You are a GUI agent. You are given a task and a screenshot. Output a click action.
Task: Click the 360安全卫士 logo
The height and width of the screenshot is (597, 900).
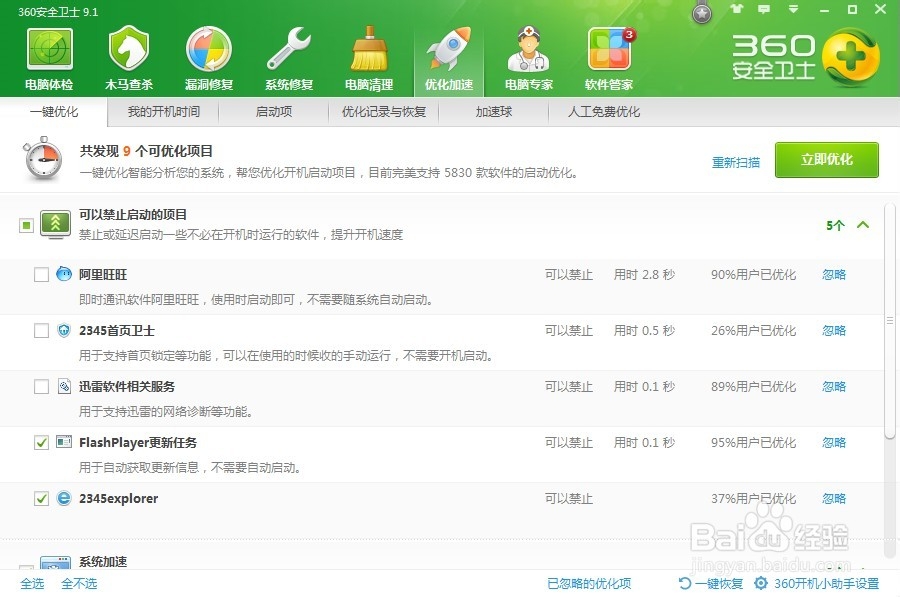pyautogui.click(x=806, y=56)
